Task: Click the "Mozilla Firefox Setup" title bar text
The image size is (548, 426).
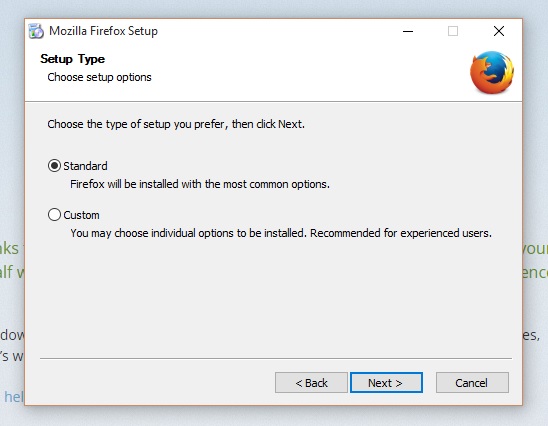Action: [x=103, y=31]
